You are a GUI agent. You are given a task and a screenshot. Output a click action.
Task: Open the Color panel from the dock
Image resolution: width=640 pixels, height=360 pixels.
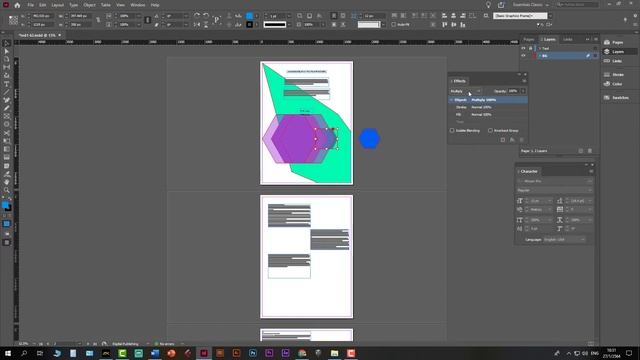[x=613, y=84]
